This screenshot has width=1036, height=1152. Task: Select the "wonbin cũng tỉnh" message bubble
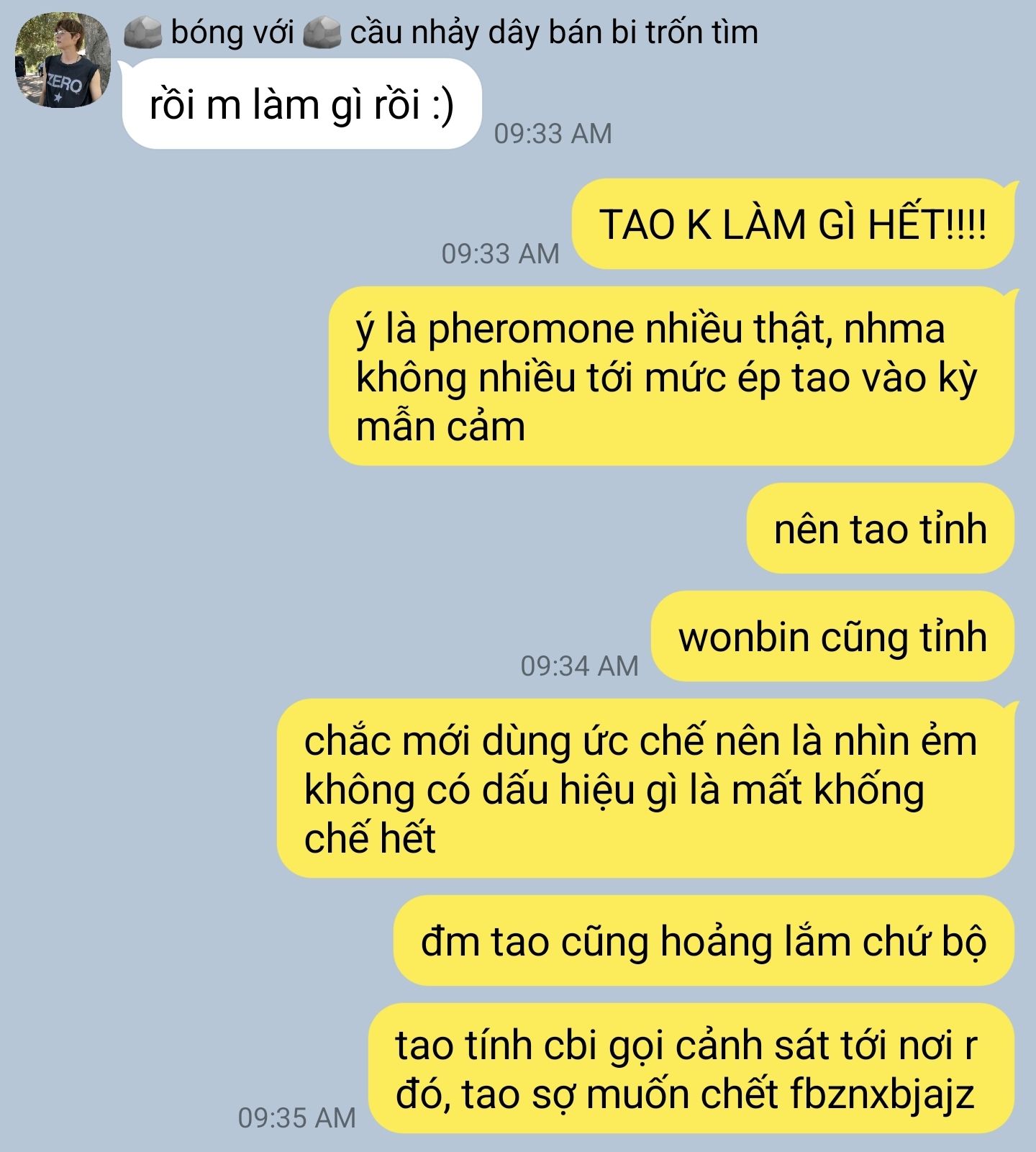(832, 636)
